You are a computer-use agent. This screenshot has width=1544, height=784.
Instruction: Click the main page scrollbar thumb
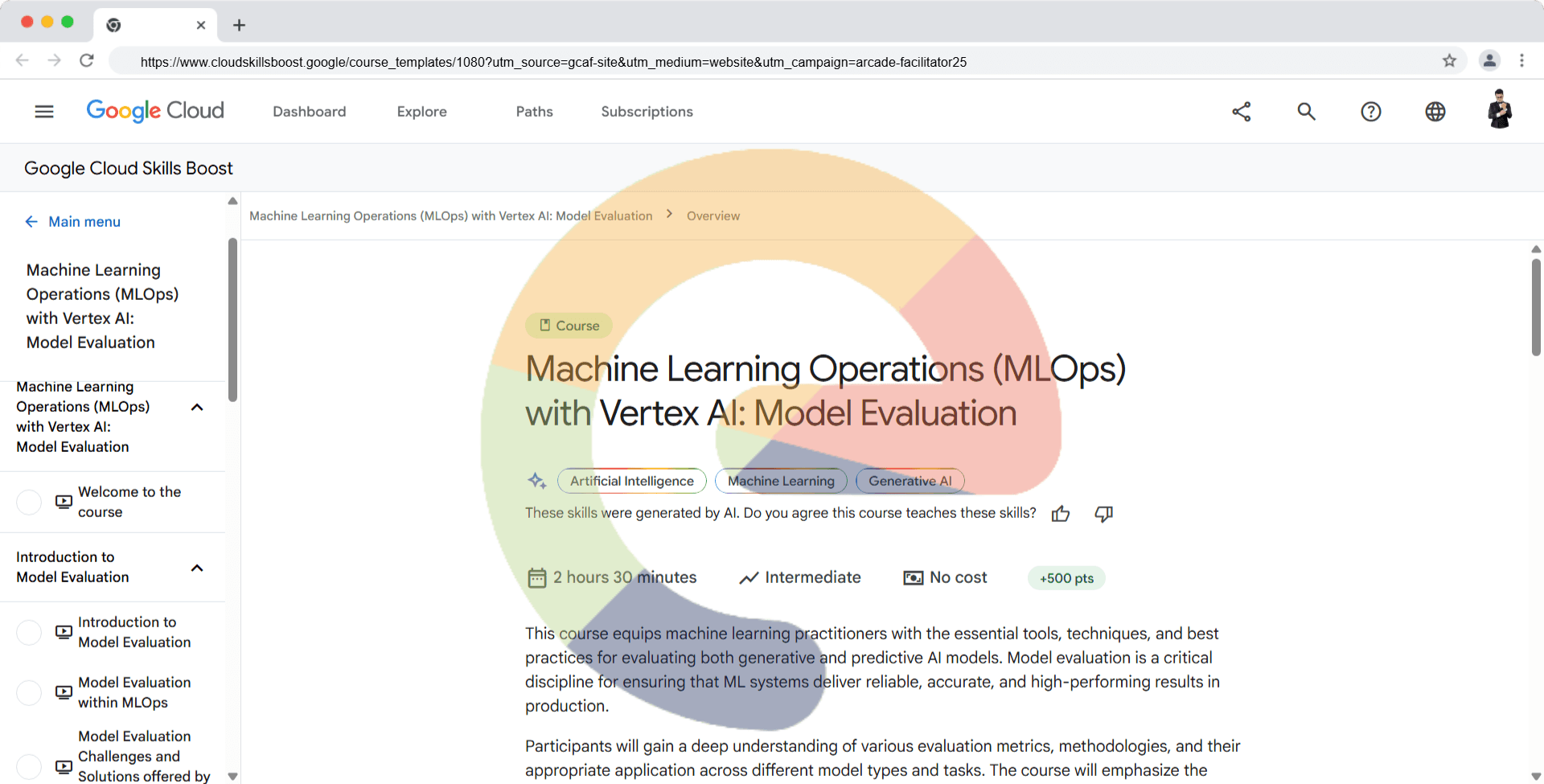point(1536,306)
